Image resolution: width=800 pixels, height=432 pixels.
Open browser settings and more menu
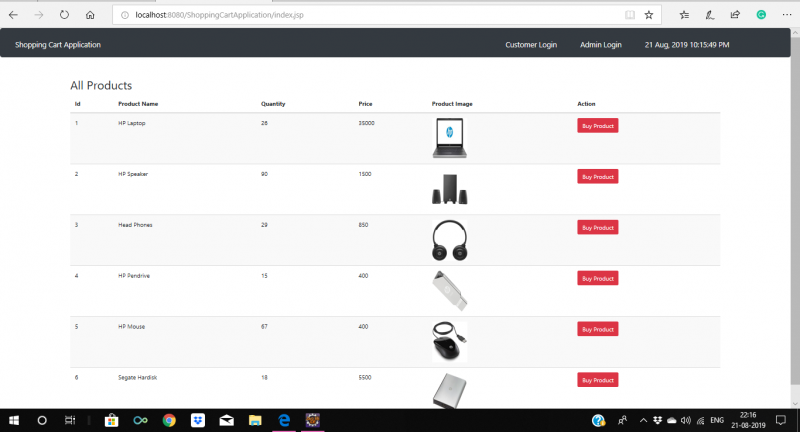(x=787, y=15)
